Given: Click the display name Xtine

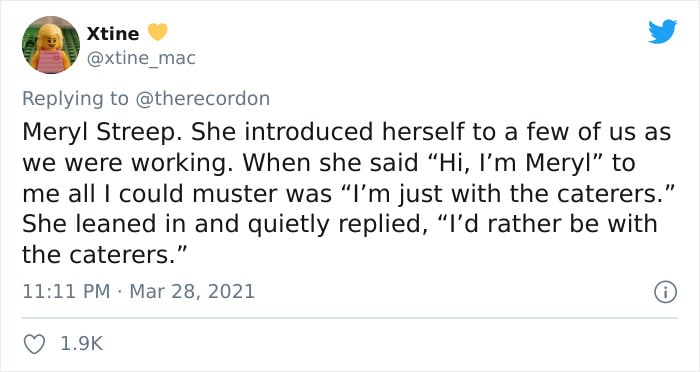Looking at the screenshot, I should pyautogui.click(x=113, y=33).
